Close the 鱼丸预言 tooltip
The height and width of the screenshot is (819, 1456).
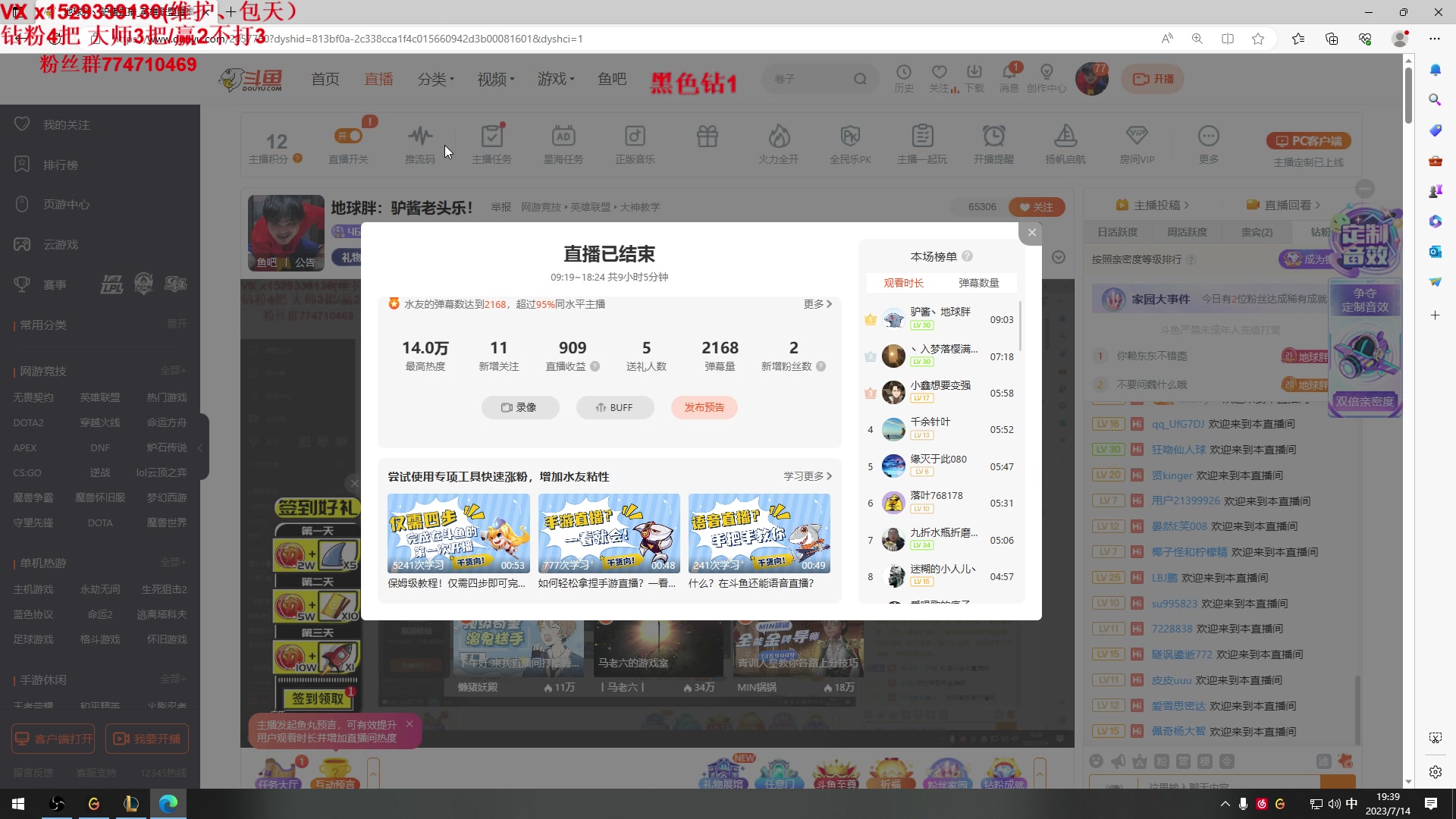(x=409, y=723)
